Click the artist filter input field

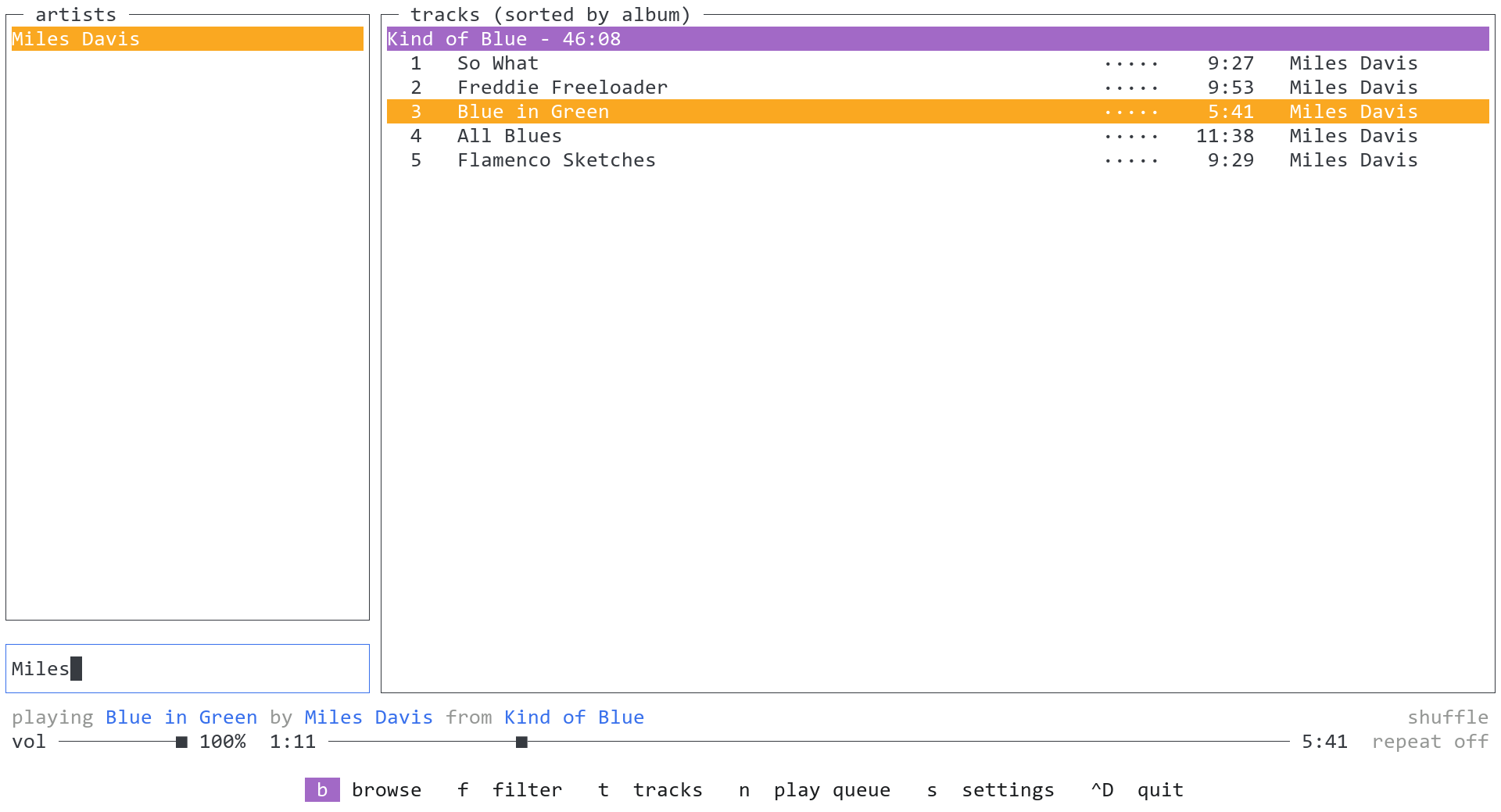[x=187, y=668]
